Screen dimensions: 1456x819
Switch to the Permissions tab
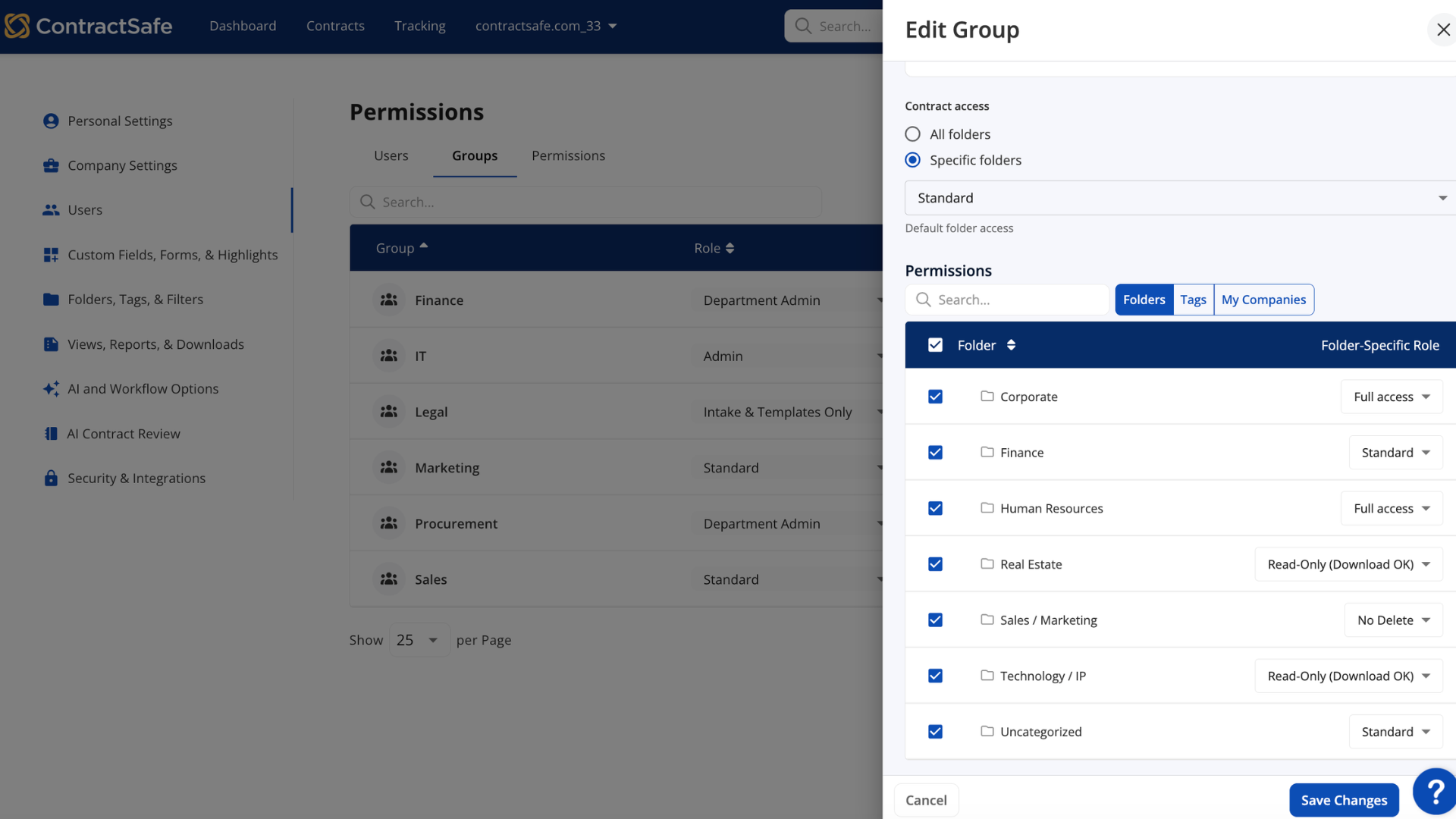(568, 155)
